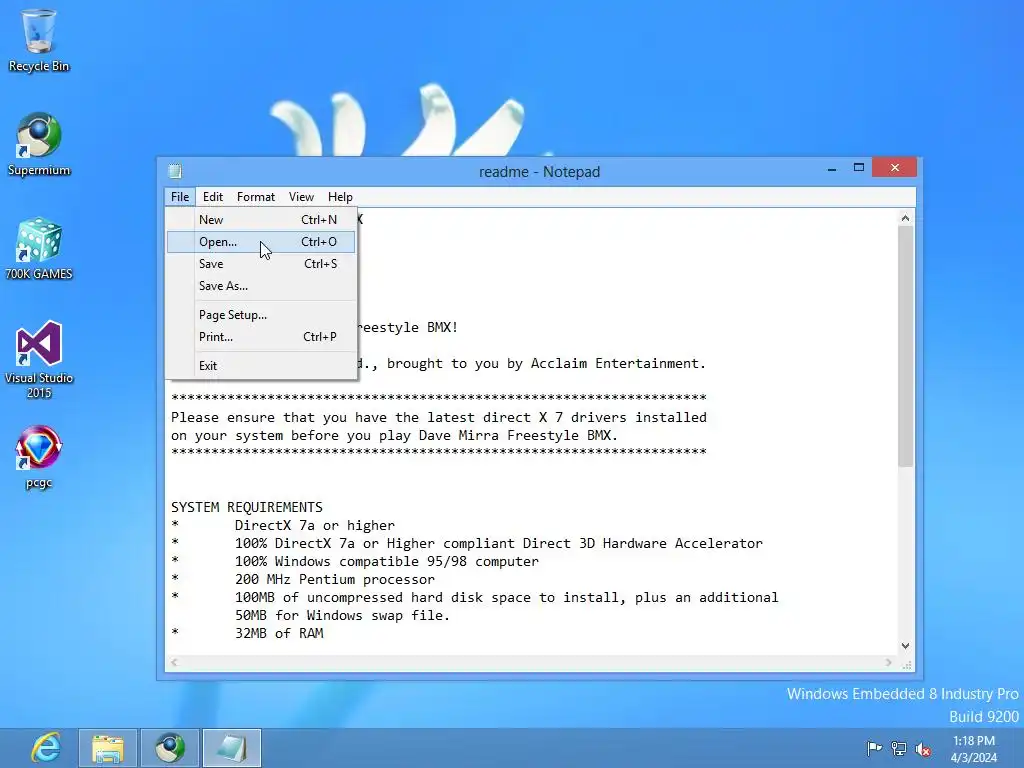Open File Explorer from the taskbar
1024x768 pixels.
pos(108,748)
